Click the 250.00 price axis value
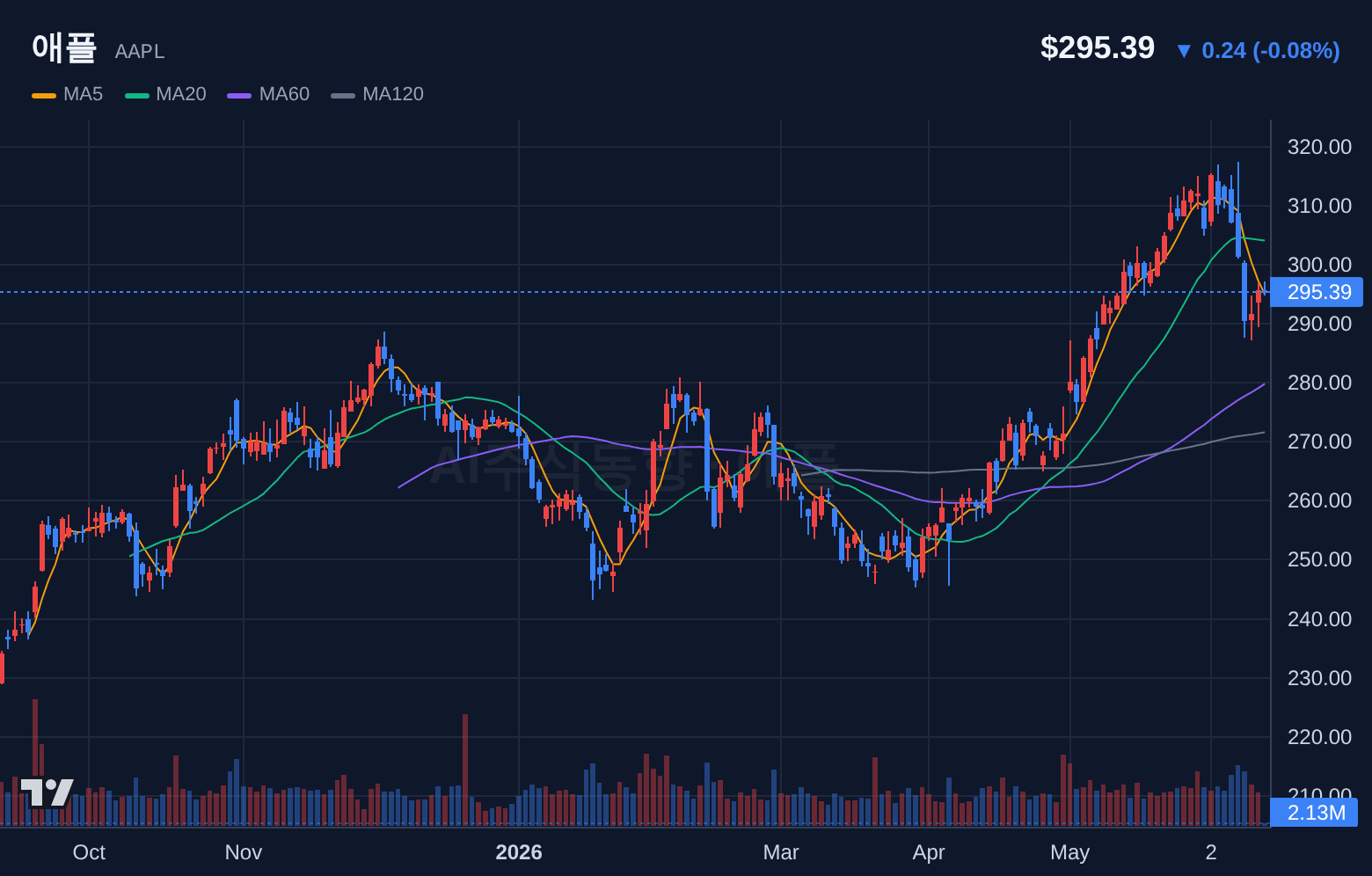Image resolution: width=1372 pixels, height=876 pixels. tap(1319, 559)
